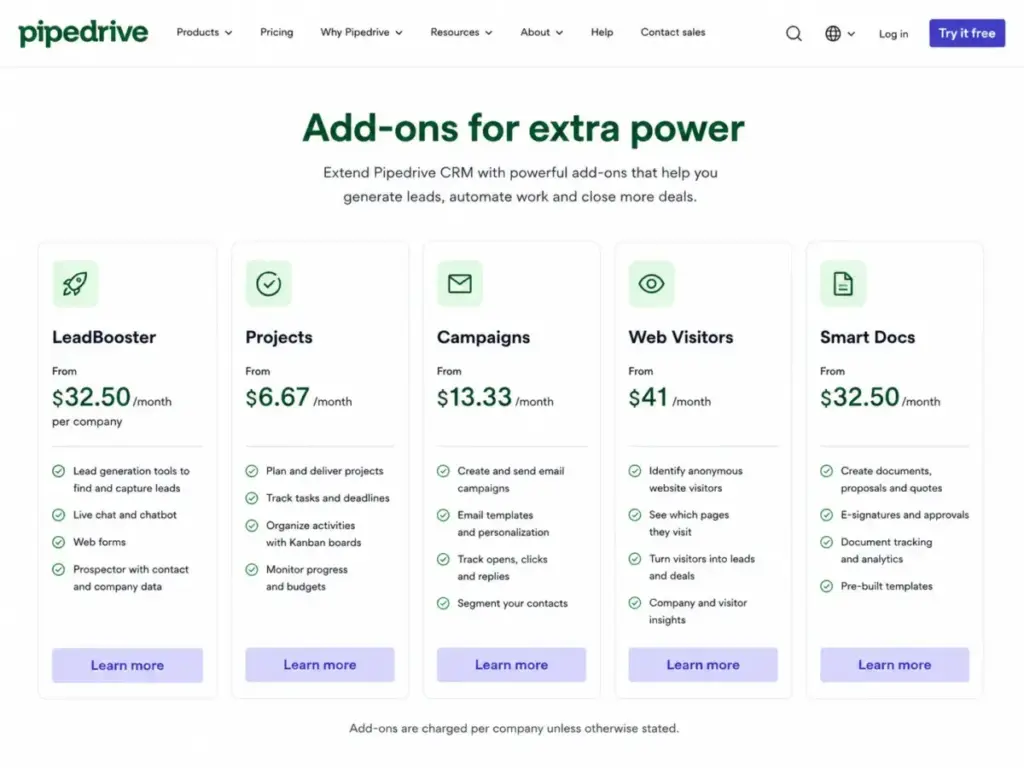
Task: Click the Projects checkmark circle icon
Action: tap(268, 283)
